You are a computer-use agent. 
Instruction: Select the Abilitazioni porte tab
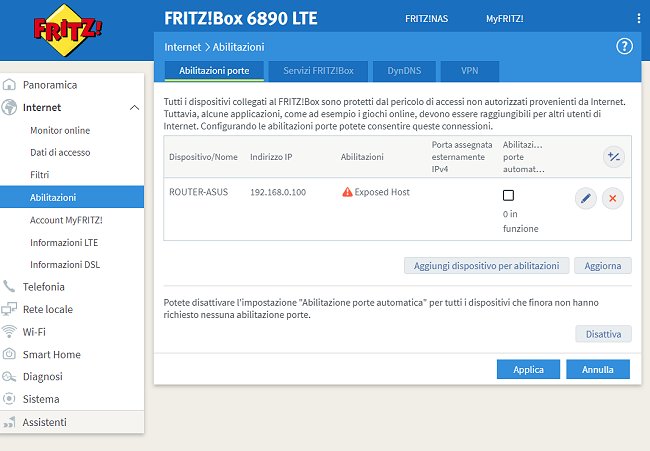pos(214,71)
